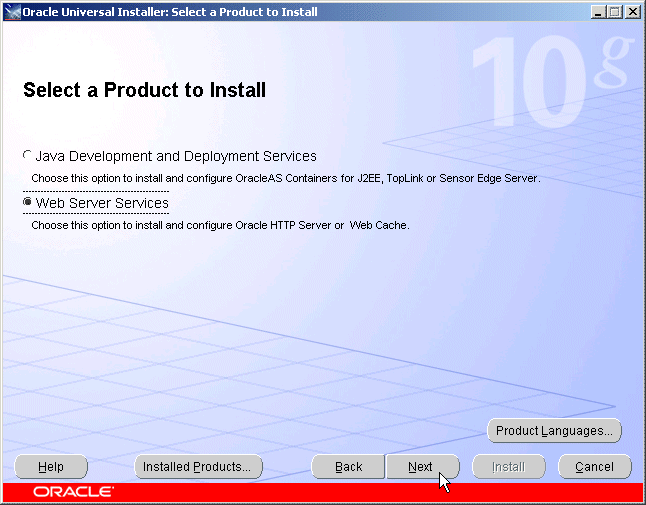Open the Product Languages dialog
The width and height of the screenshot is (646, 505).
(x=554, y=431)
